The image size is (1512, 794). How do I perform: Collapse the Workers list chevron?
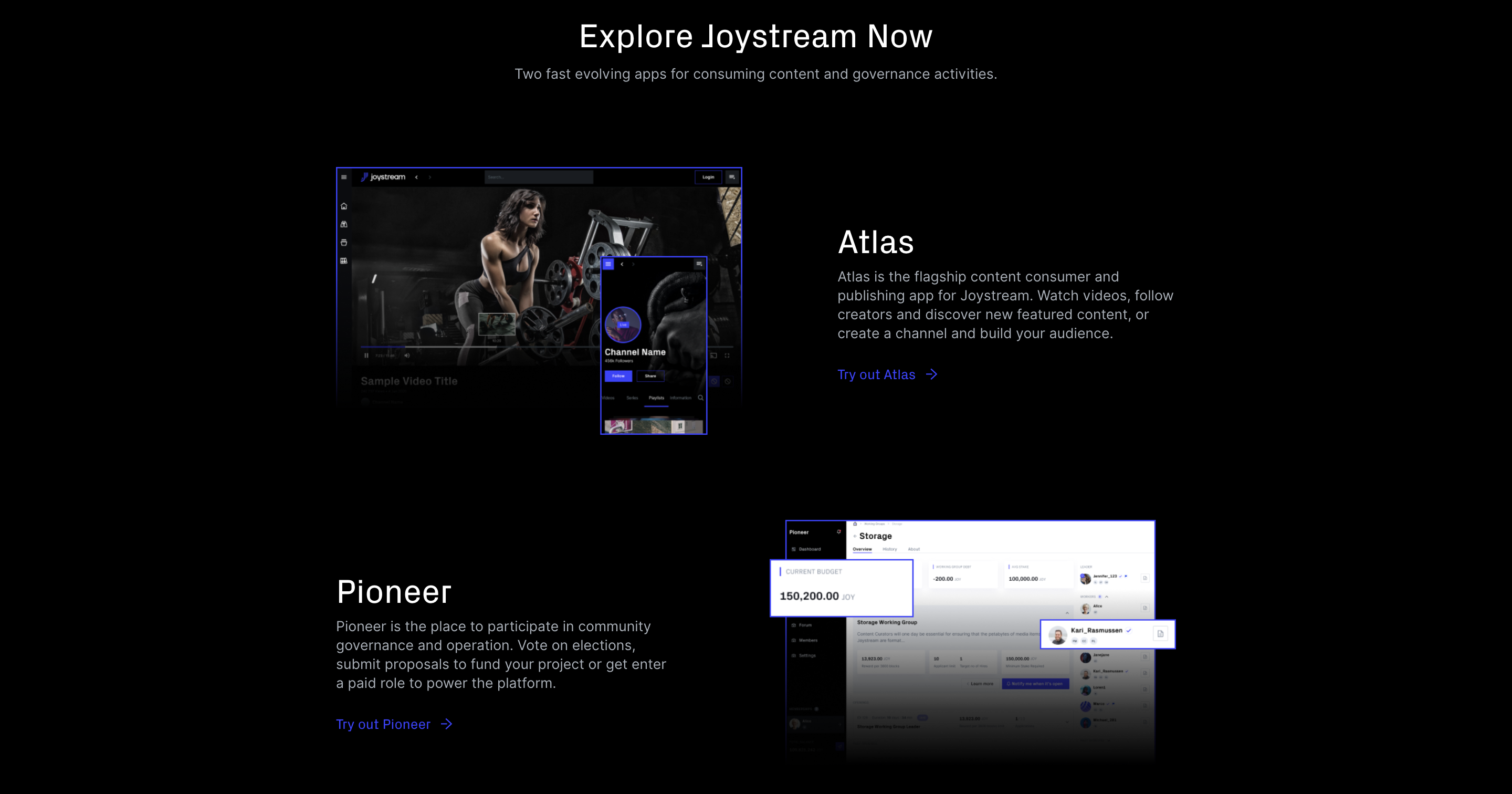pos(1107,597)
